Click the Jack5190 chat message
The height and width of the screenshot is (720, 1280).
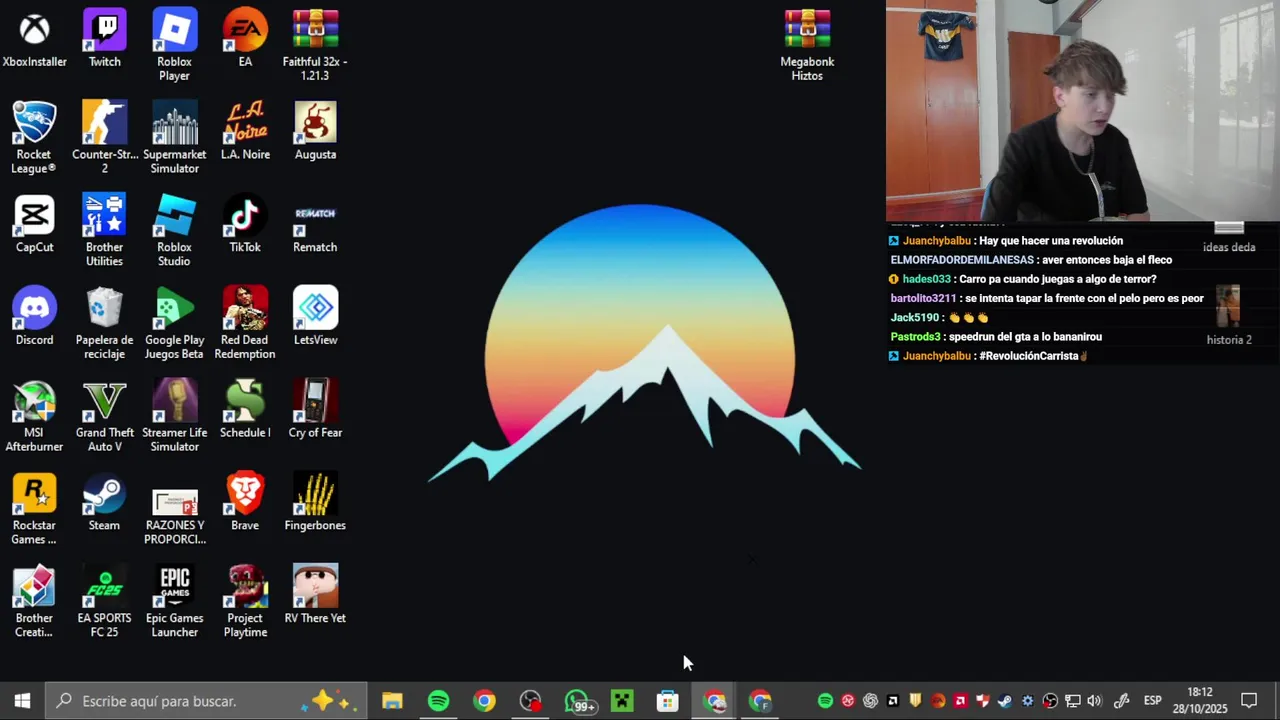pos(939,318)
